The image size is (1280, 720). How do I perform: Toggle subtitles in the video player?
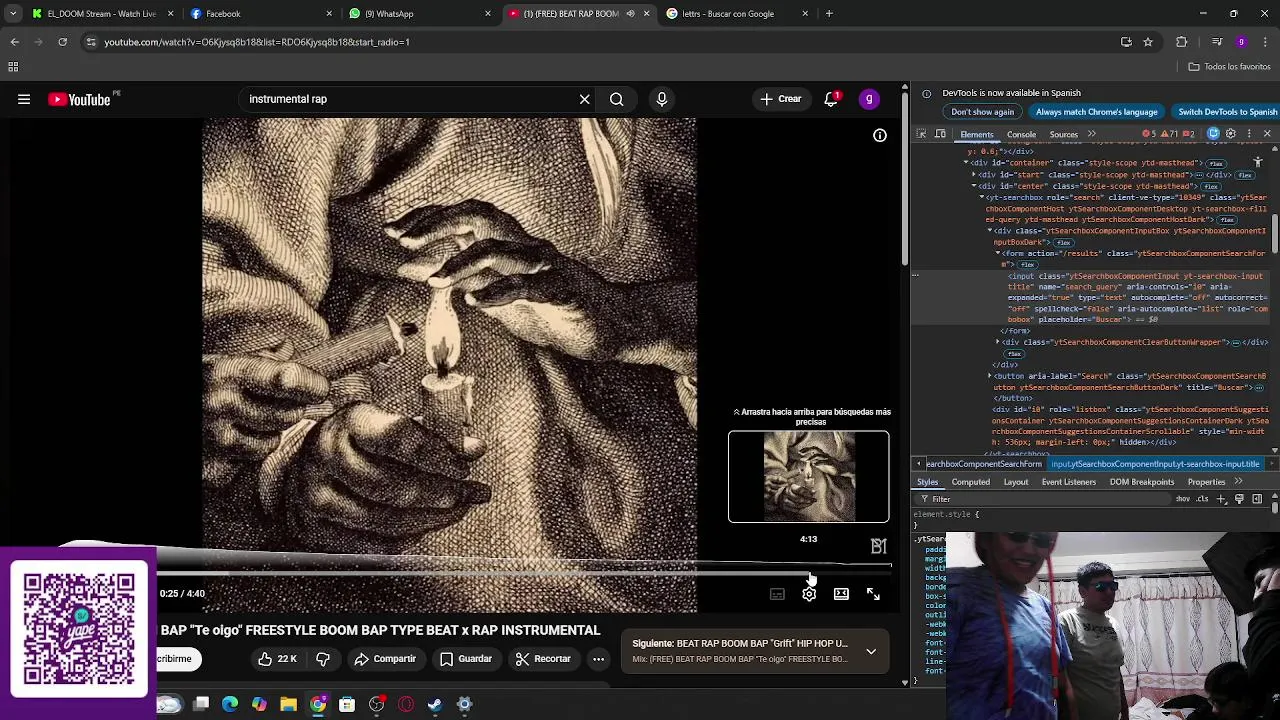[x=777, y=594]
